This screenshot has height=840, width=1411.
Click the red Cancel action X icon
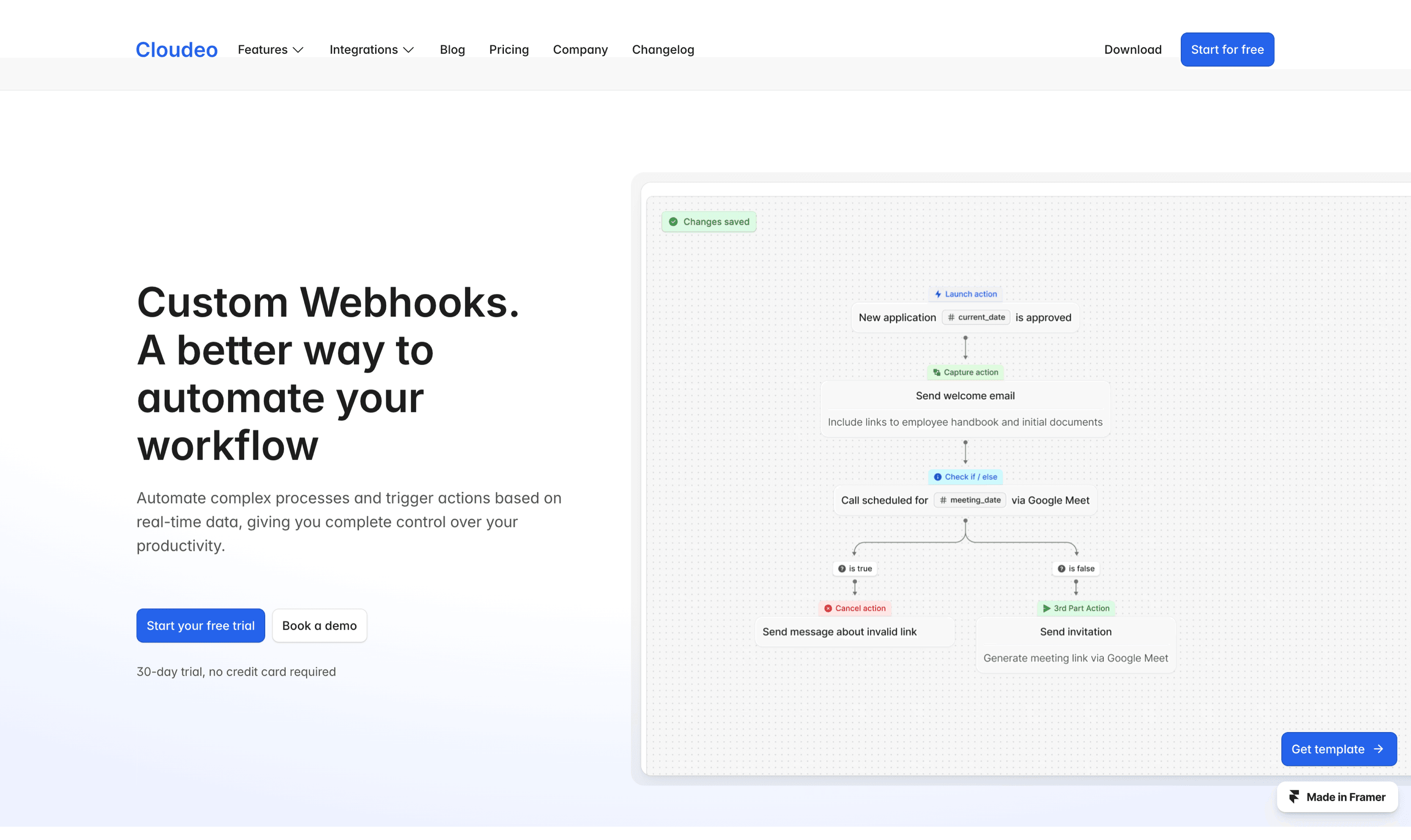click(828, 608)
